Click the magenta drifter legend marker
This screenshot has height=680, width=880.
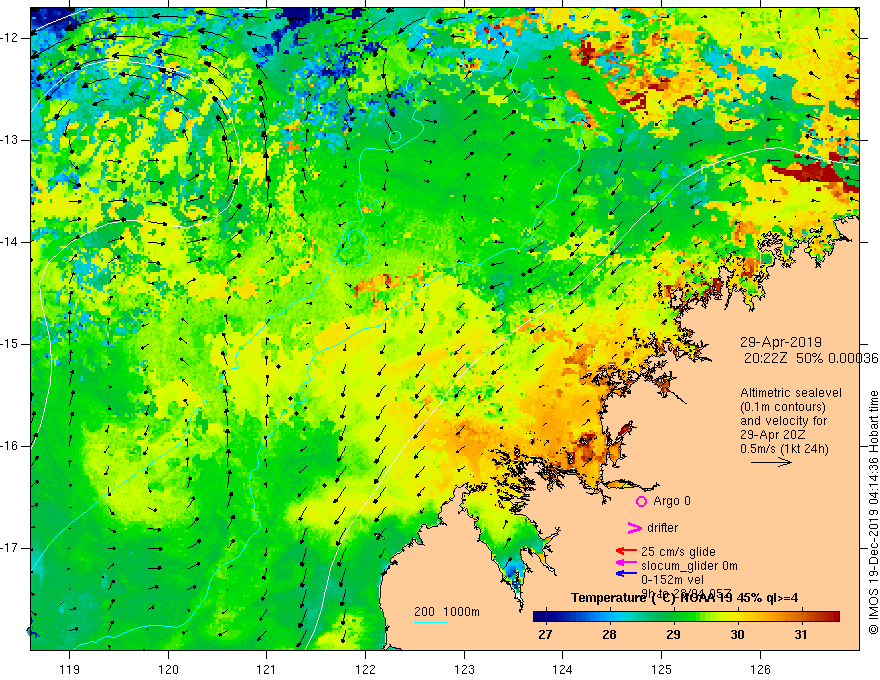[x=634, y=528]
